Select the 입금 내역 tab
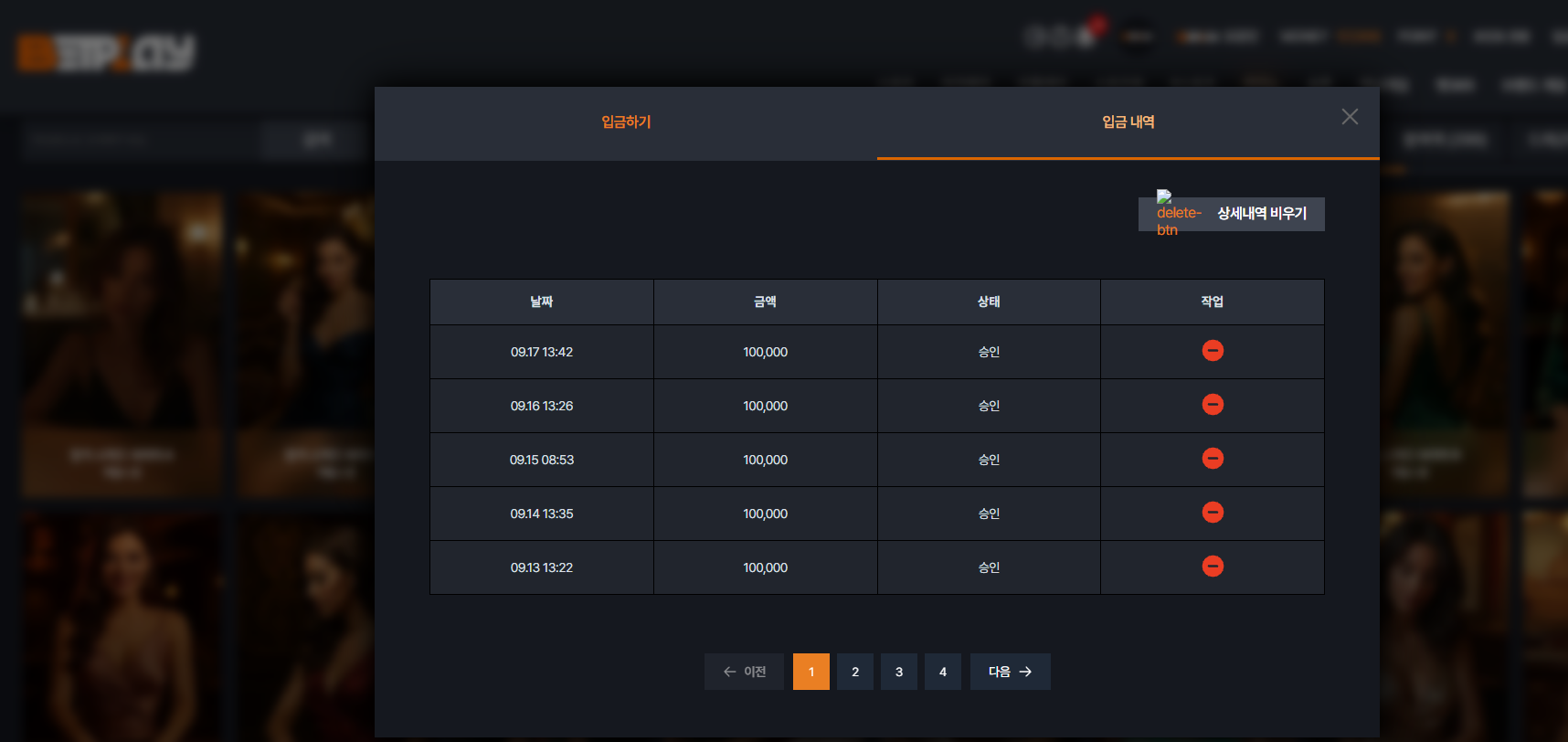1568x742 pixels. (x=1128, y=122)
